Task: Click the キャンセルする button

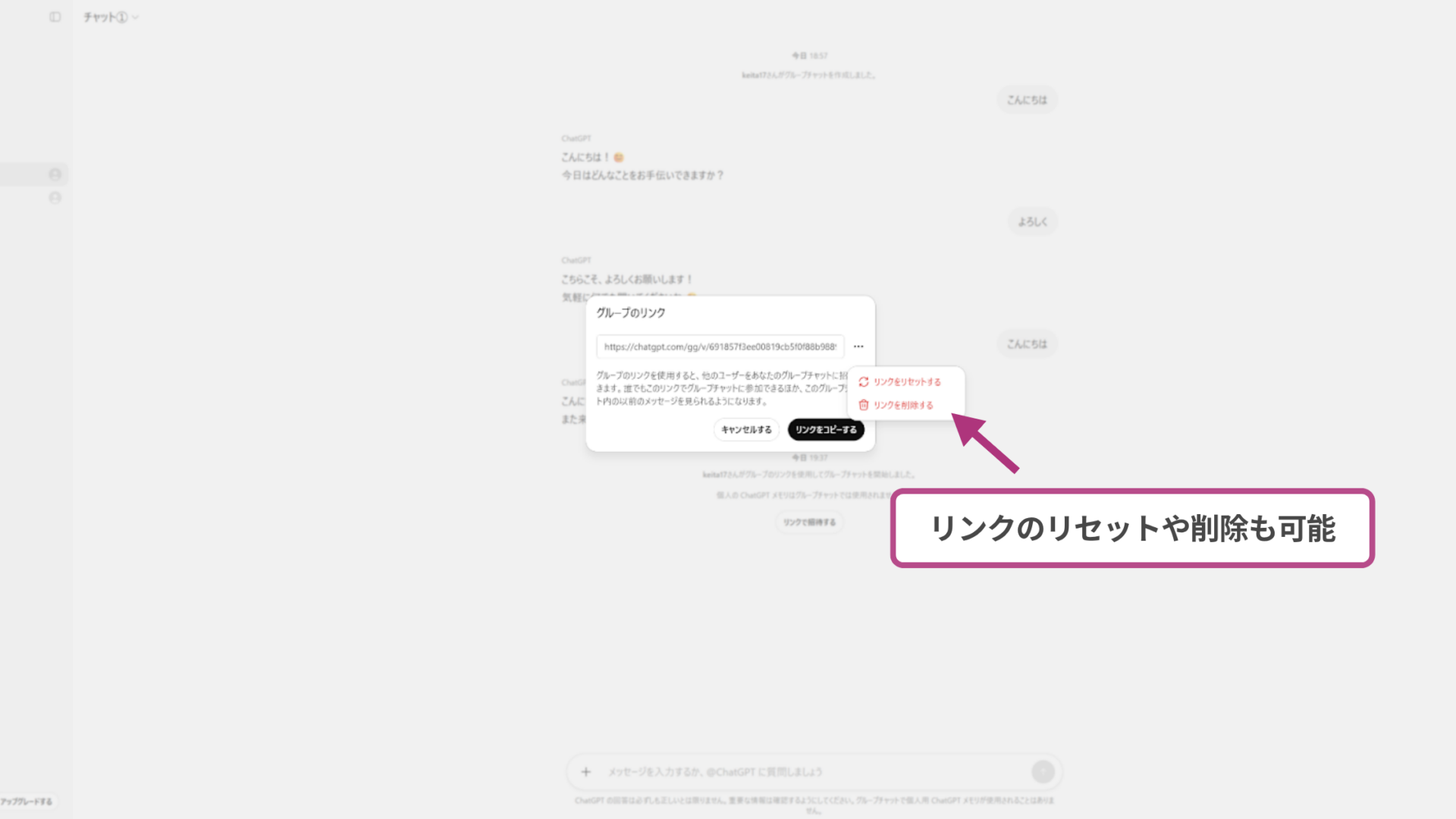Action: coord(745,429)
